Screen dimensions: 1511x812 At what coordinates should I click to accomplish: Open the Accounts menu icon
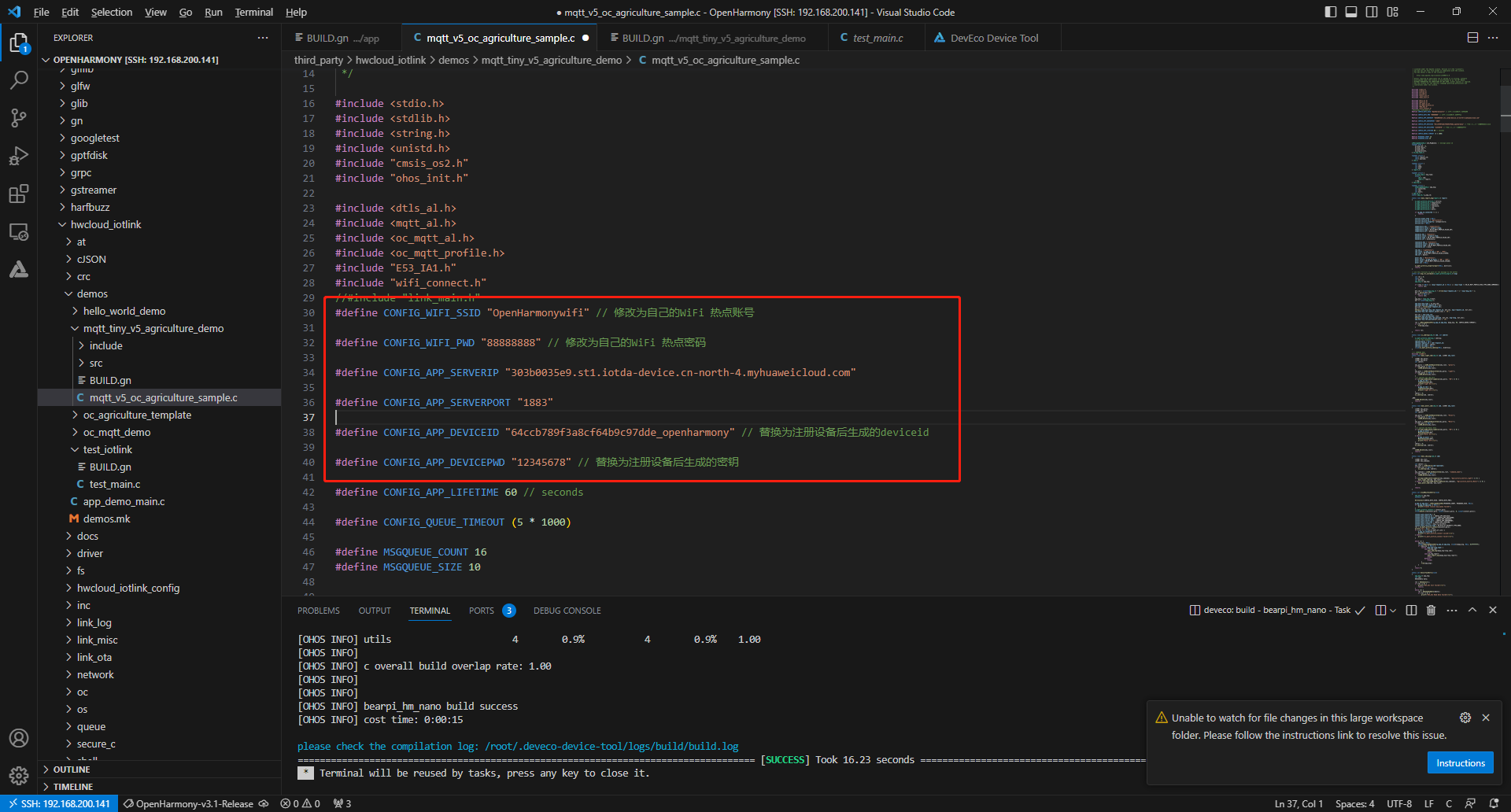[19, 738]
